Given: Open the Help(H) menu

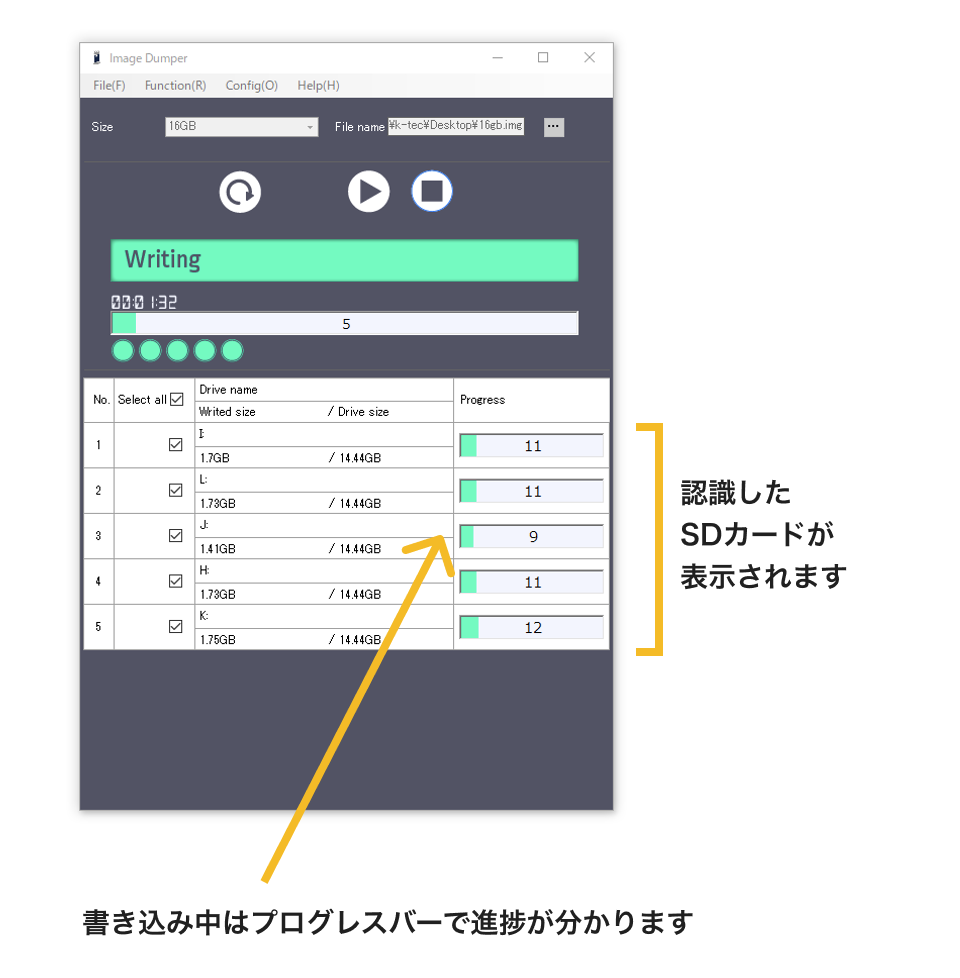Looking at the screenshot, I should pyautogui.click(x=318, y=85).
